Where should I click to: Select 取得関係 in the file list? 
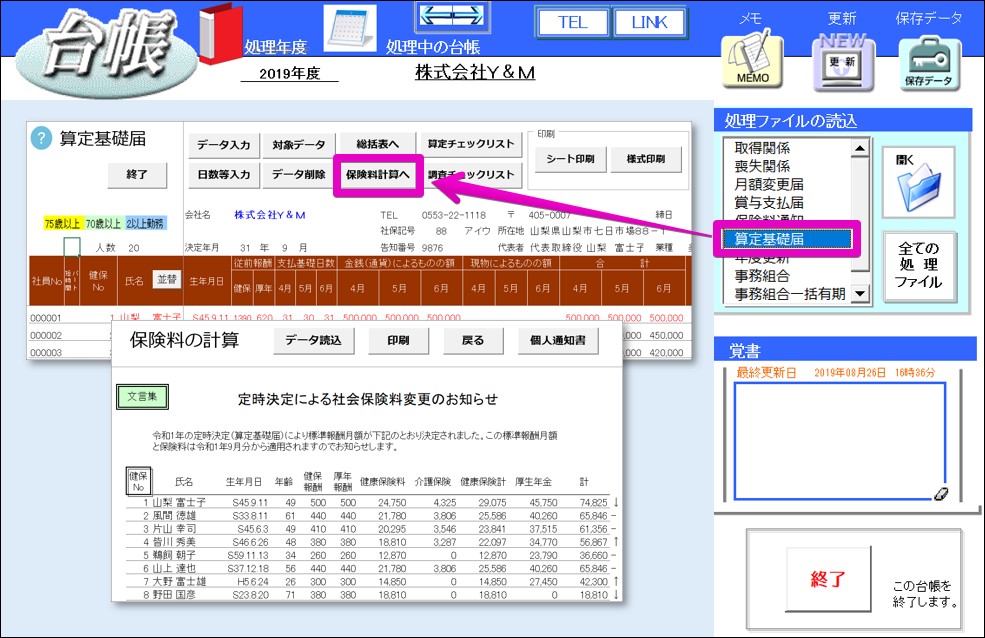(788, 148)
